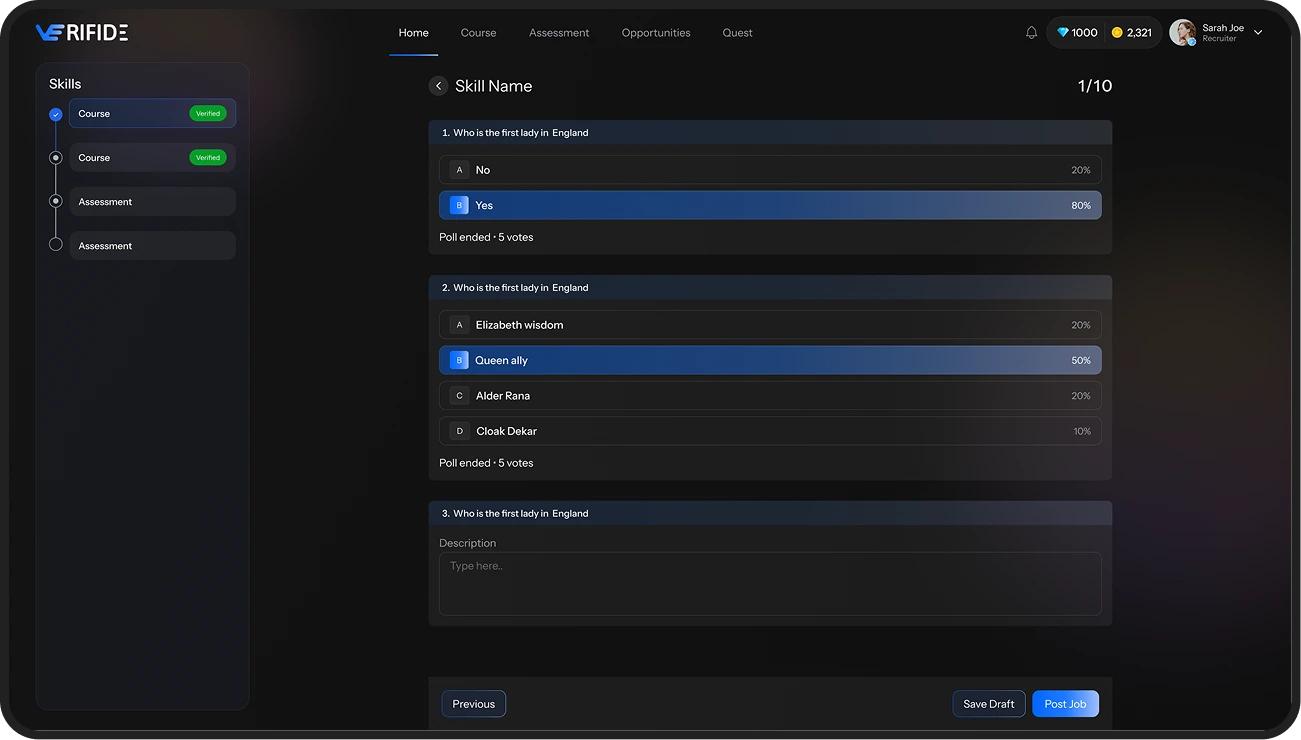Click the gold coin balance icon

click(x=1117, y=33)
